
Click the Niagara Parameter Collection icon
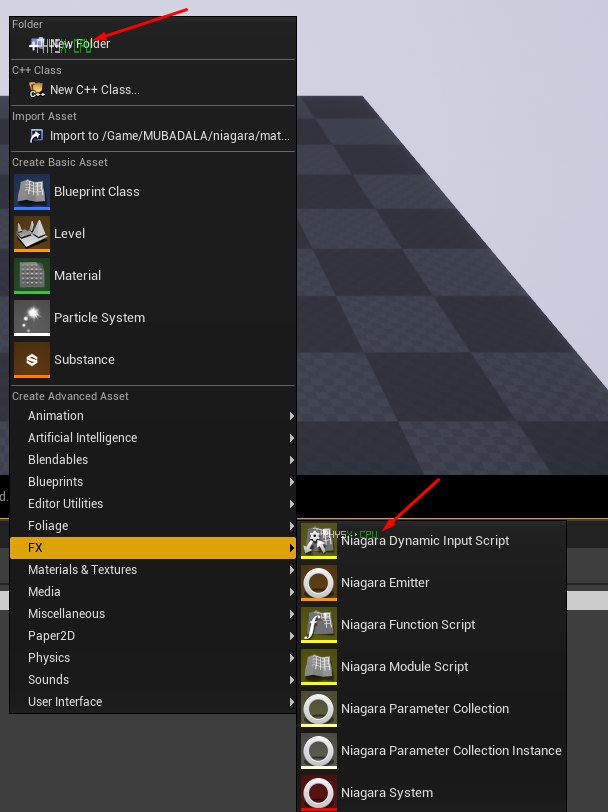[x=319, y=708]
